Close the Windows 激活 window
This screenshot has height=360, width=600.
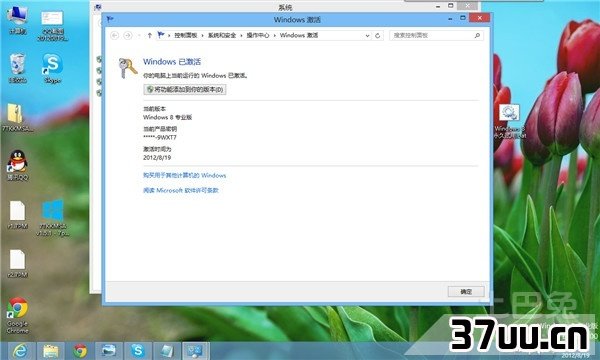tap(480, 18)
